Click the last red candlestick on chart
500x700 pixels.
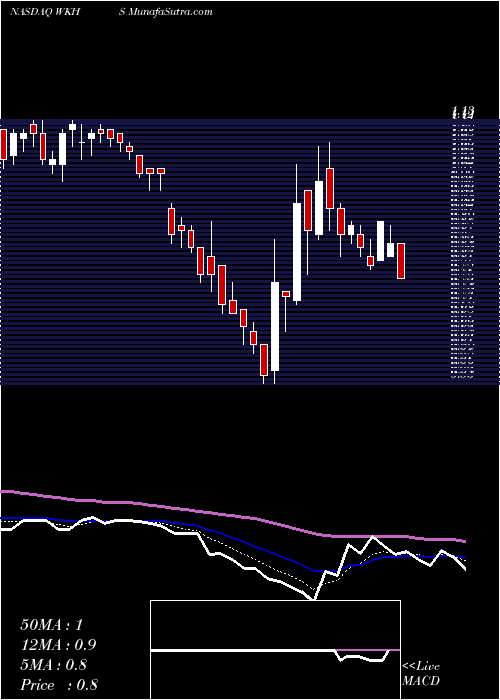[x=401, y=261]
